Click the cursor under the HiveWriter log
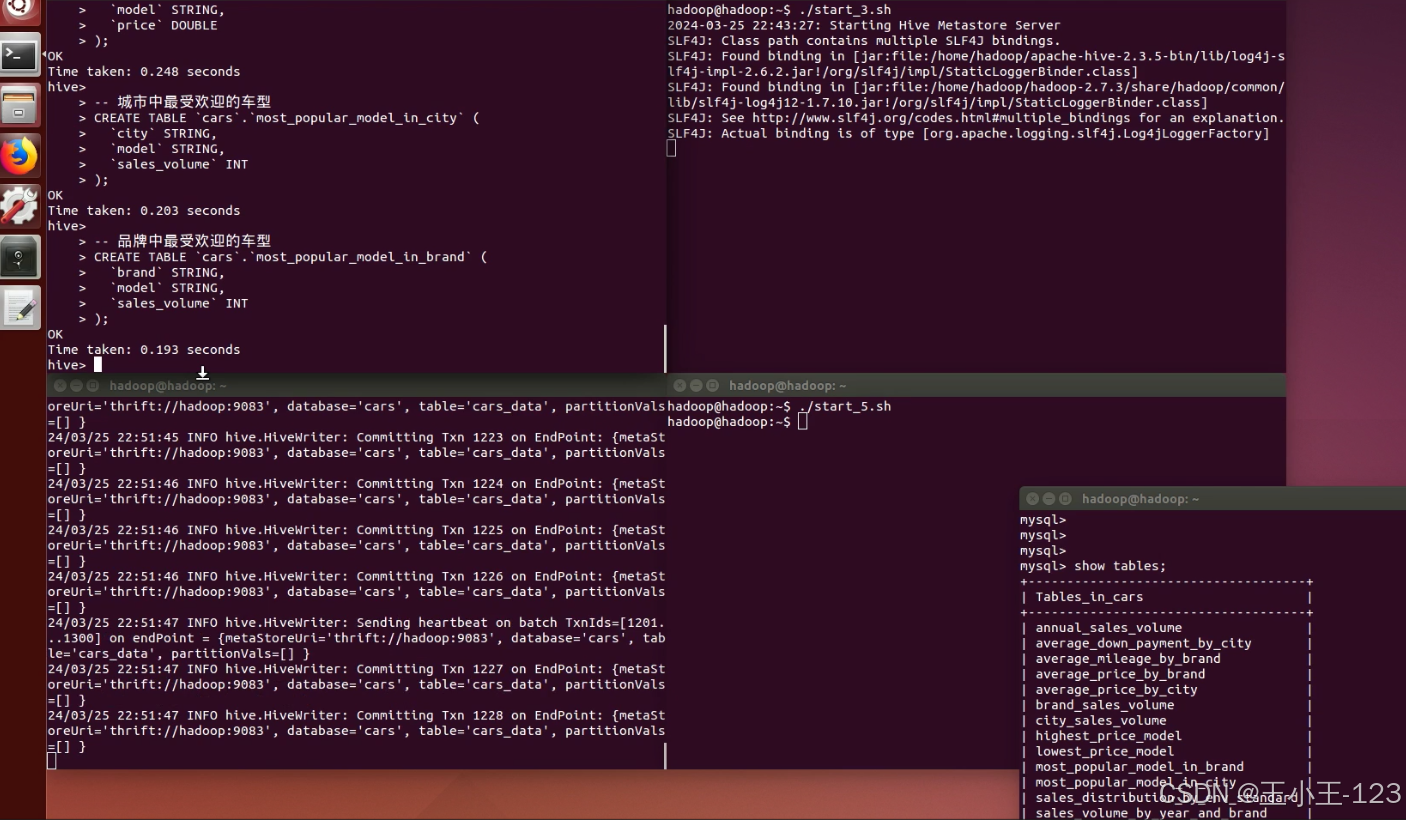 (x=52, y=761)
